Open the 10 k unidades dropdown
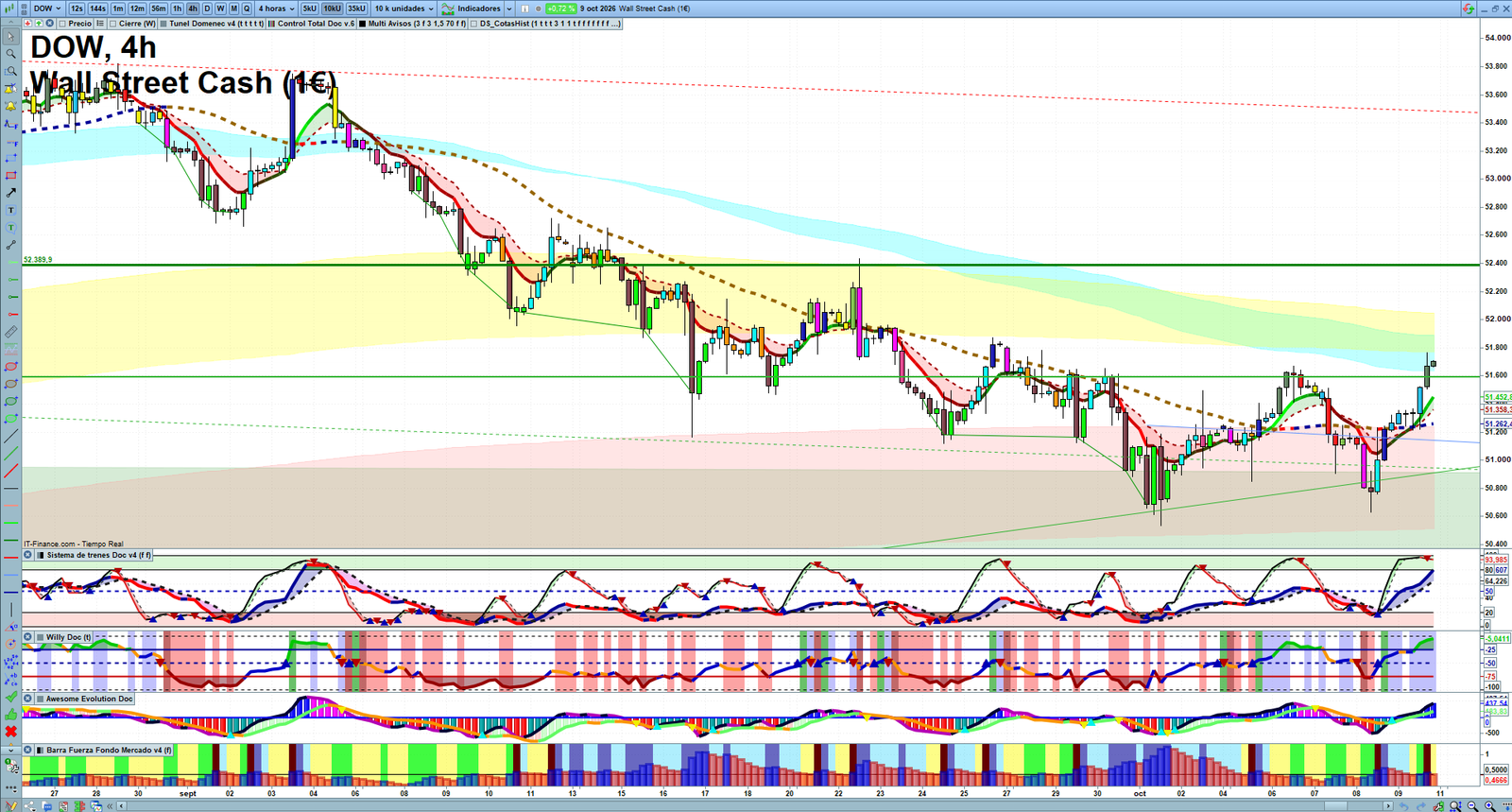This screenshot has width=1512, height=812. 404,9
